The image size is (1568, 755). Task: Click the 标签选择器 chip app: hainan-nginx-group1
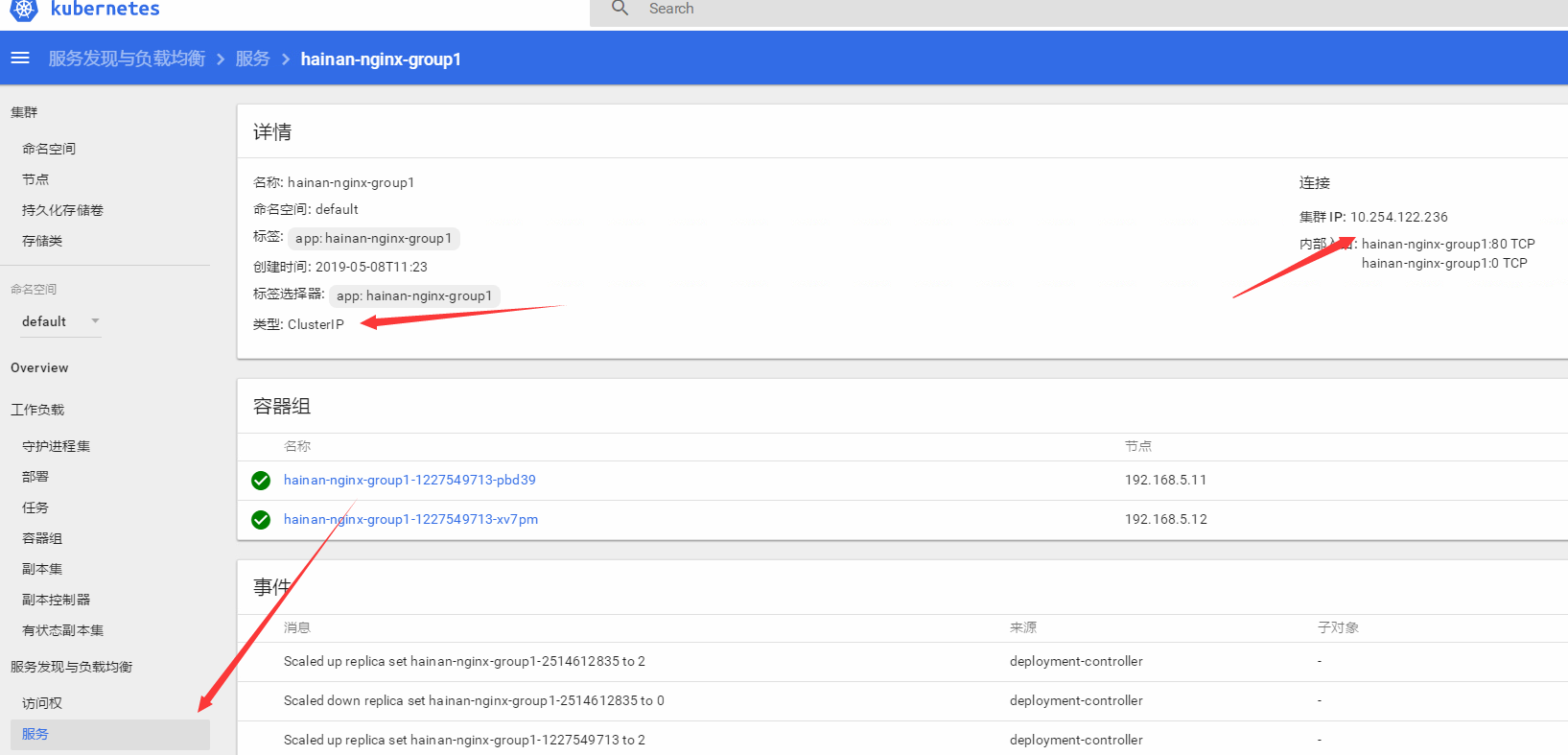(x=415, y=295)
